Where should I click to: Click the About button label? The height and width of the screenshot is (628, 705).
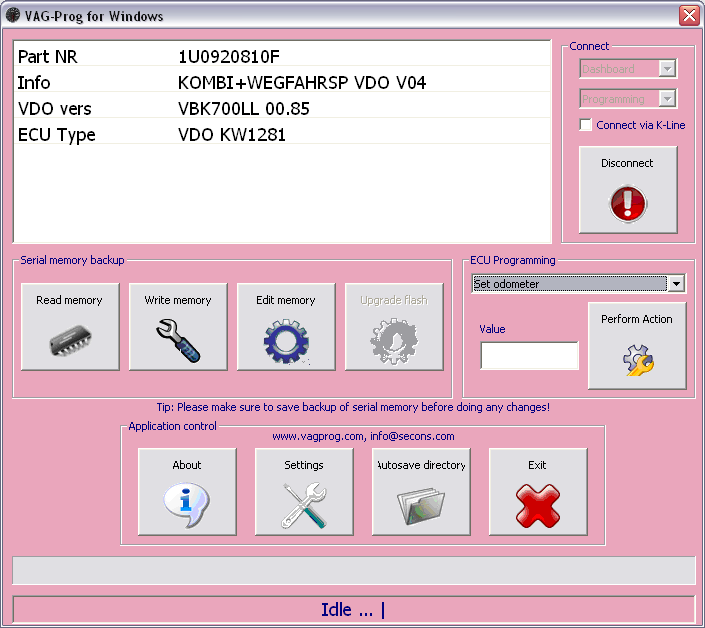[187, 465]
